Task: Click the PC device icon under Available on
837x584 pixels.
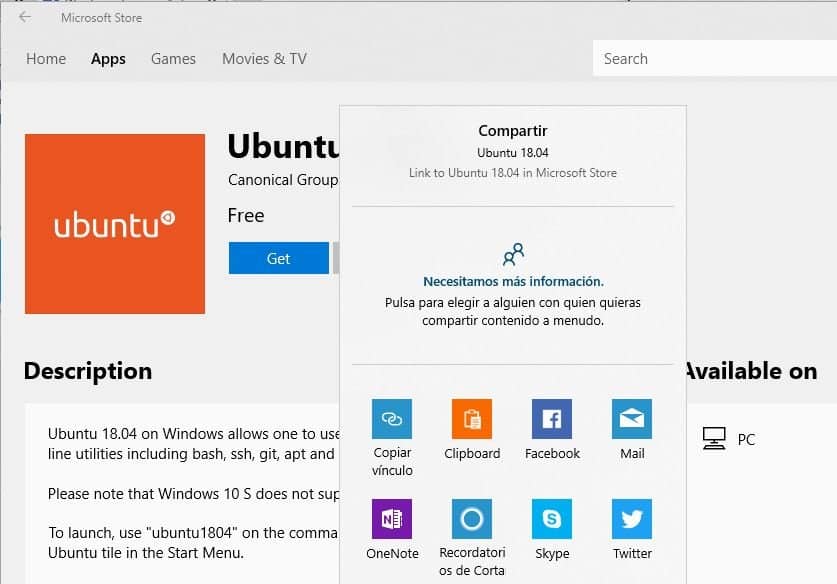Action: coord(716,437)
